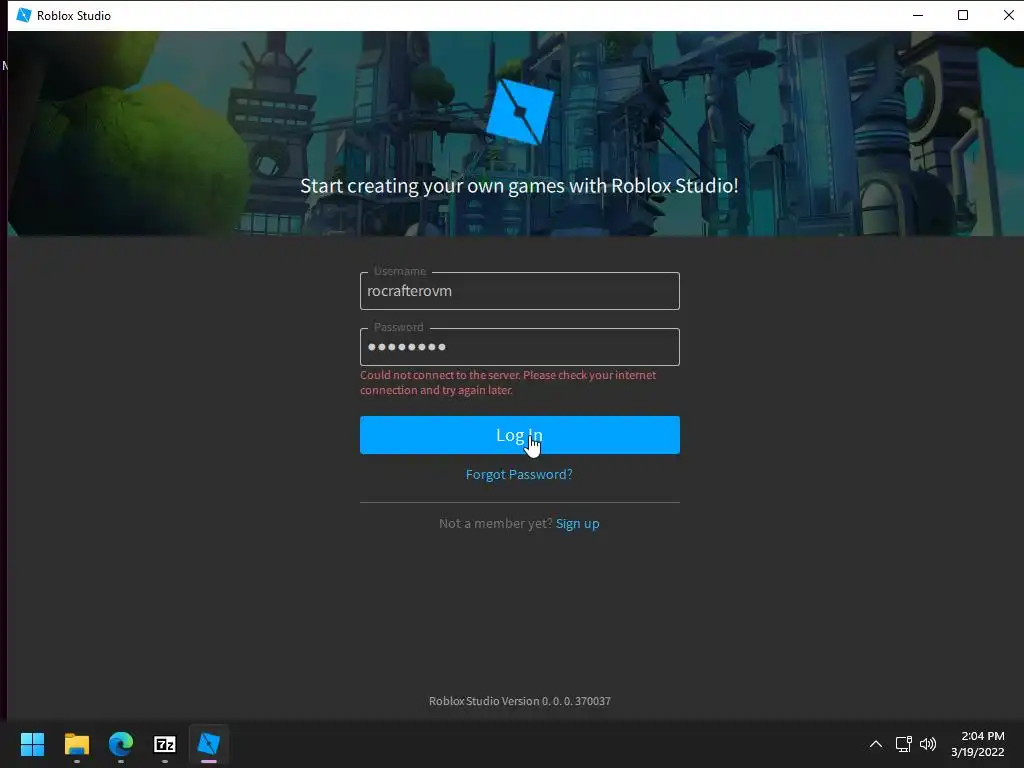
Task: Click the blue Log In button
Action: pyautogui.click(x=519, y=435)
